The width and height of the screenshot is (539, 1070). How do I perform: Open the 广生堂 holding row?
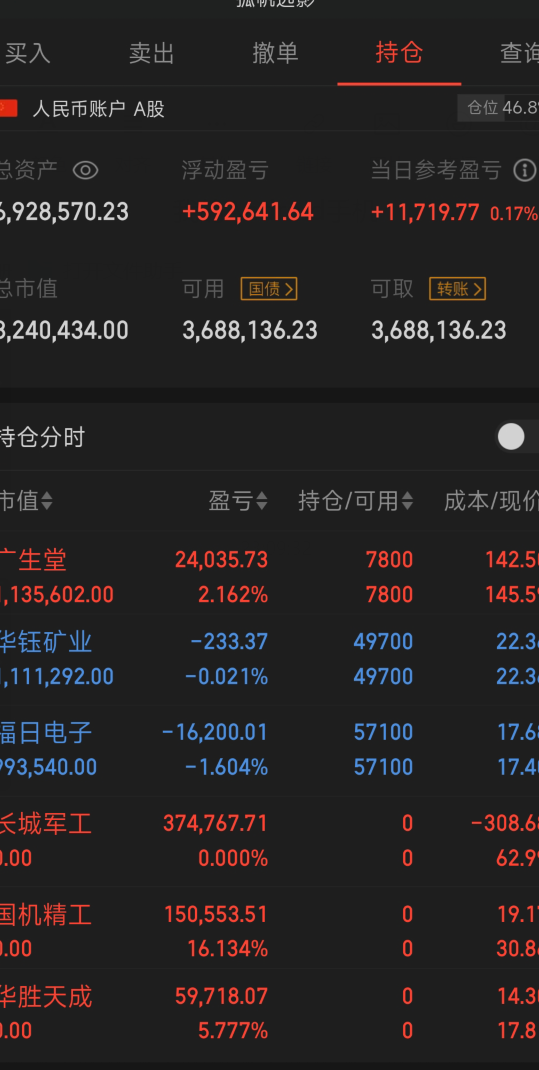(270, 577)
